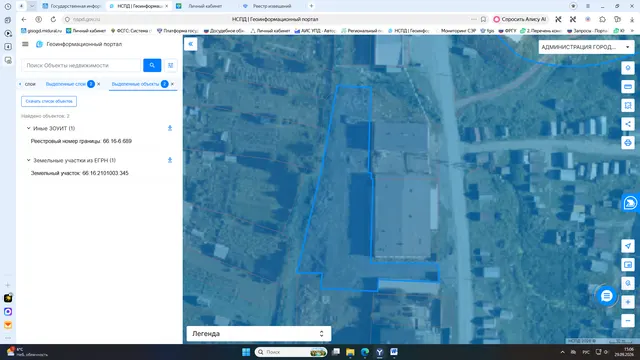The height and width of the screenshot is (360, 640).
Task: Open the map measure ruler tool
Action: pos(628,87)
